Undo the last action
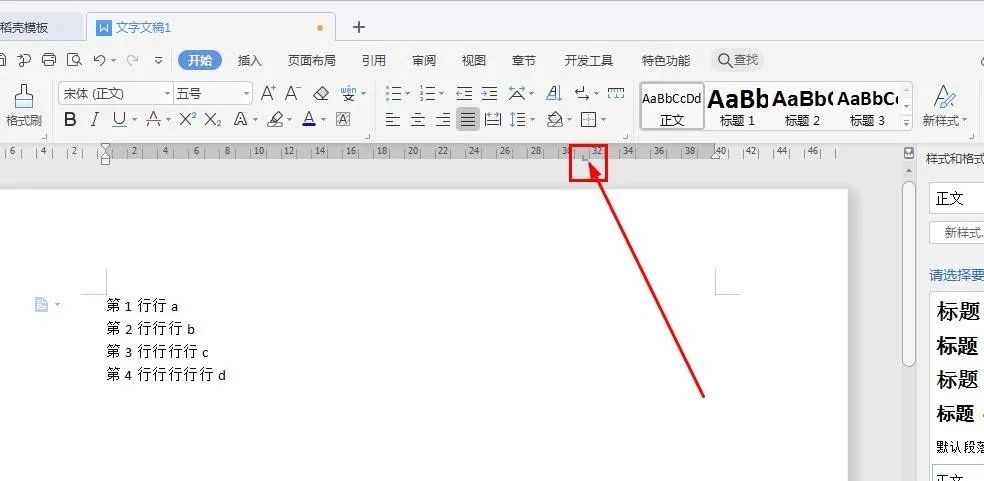The image size is (984, 481). click(x=100, y=60)
